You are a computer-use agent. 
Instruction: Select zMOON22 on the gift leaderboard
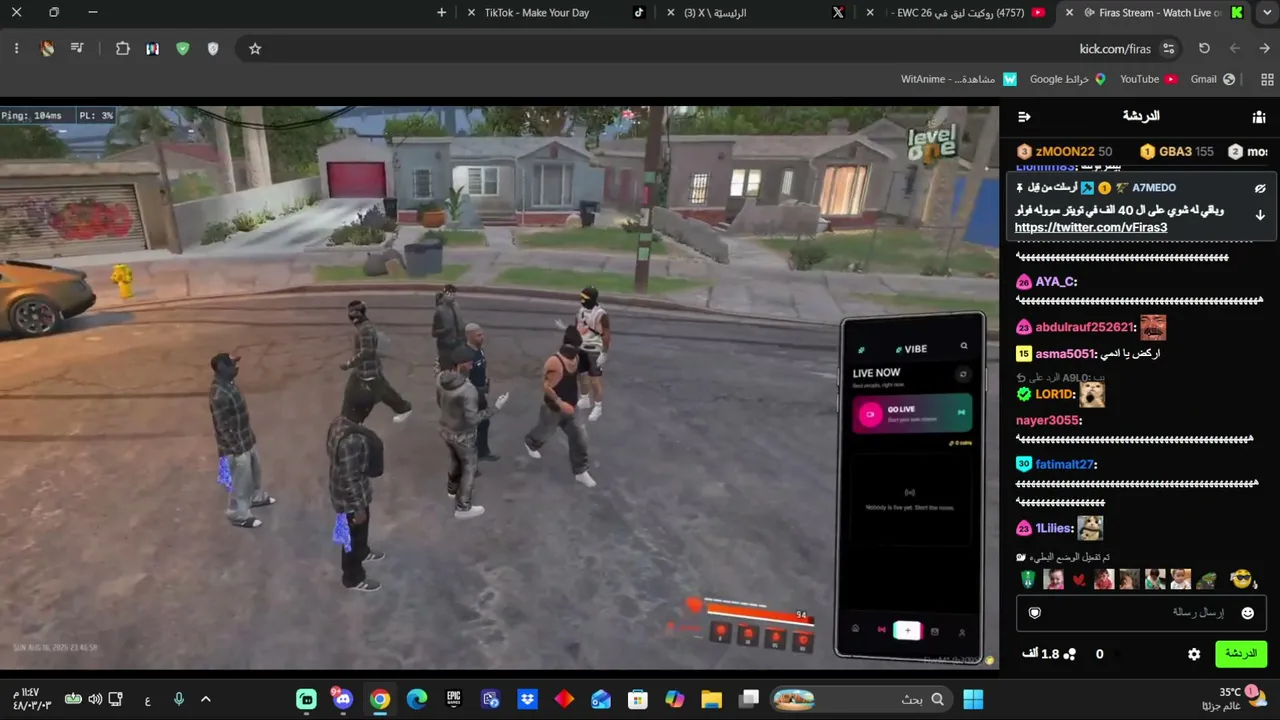(x=1064, y=152)
